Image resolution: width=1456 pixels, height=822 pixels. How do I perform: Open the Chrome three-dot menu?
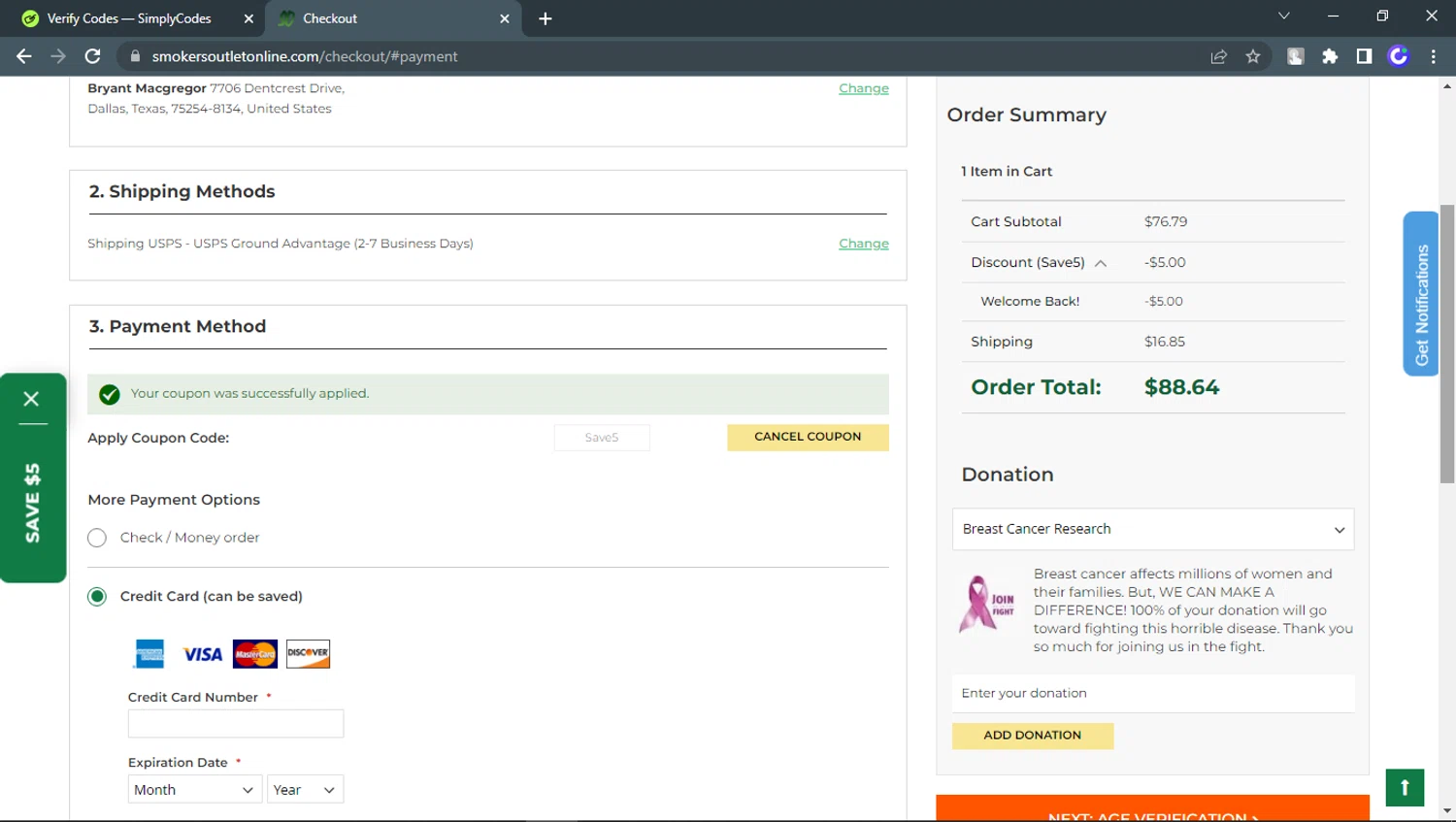coord(1434,56)
